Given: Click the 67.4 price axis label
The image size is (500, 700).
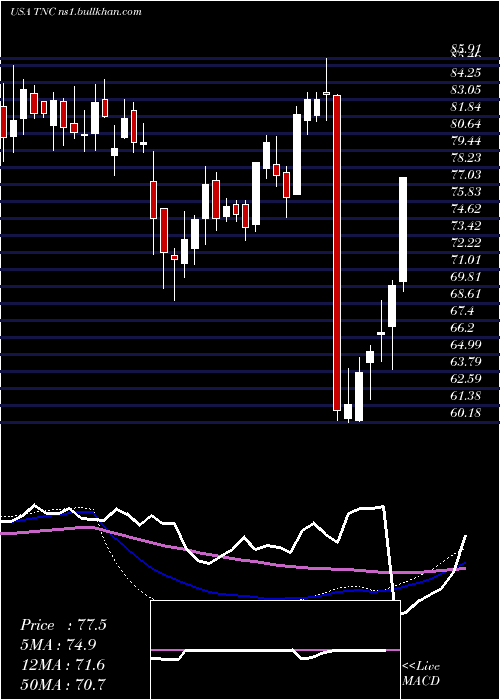Looking at the screenshot, I should 462,310.
